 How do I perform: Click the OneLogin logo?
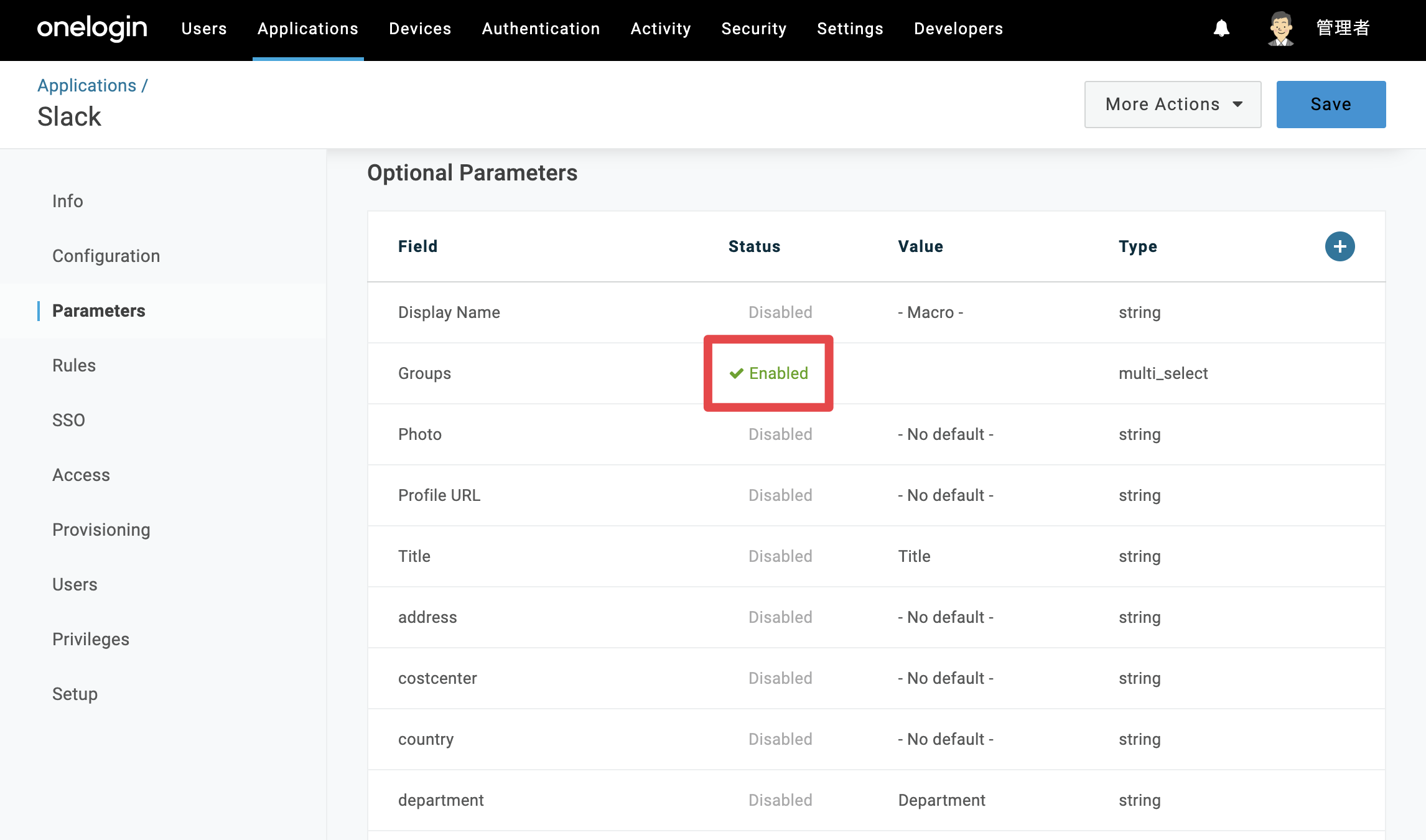[x=92, y=29]
